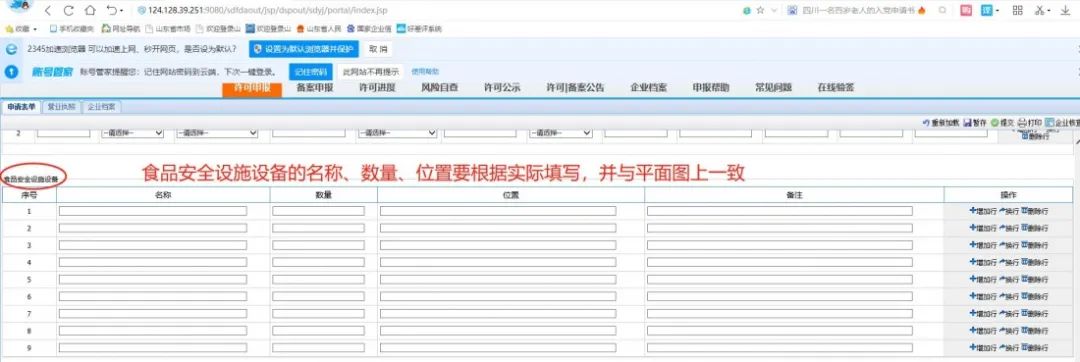Click row 4 位置 input field
Viewport: 1080px width, 362px height.
[x=498, y=262]
